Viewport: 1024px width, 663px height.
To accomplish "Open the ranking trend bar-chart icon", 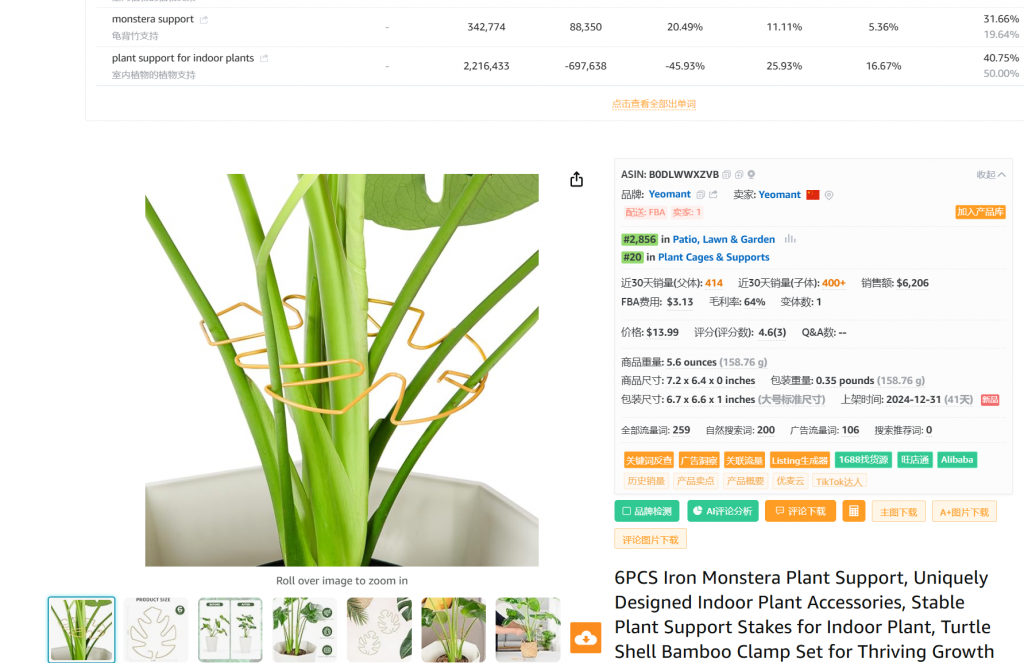I will point(790,239).
